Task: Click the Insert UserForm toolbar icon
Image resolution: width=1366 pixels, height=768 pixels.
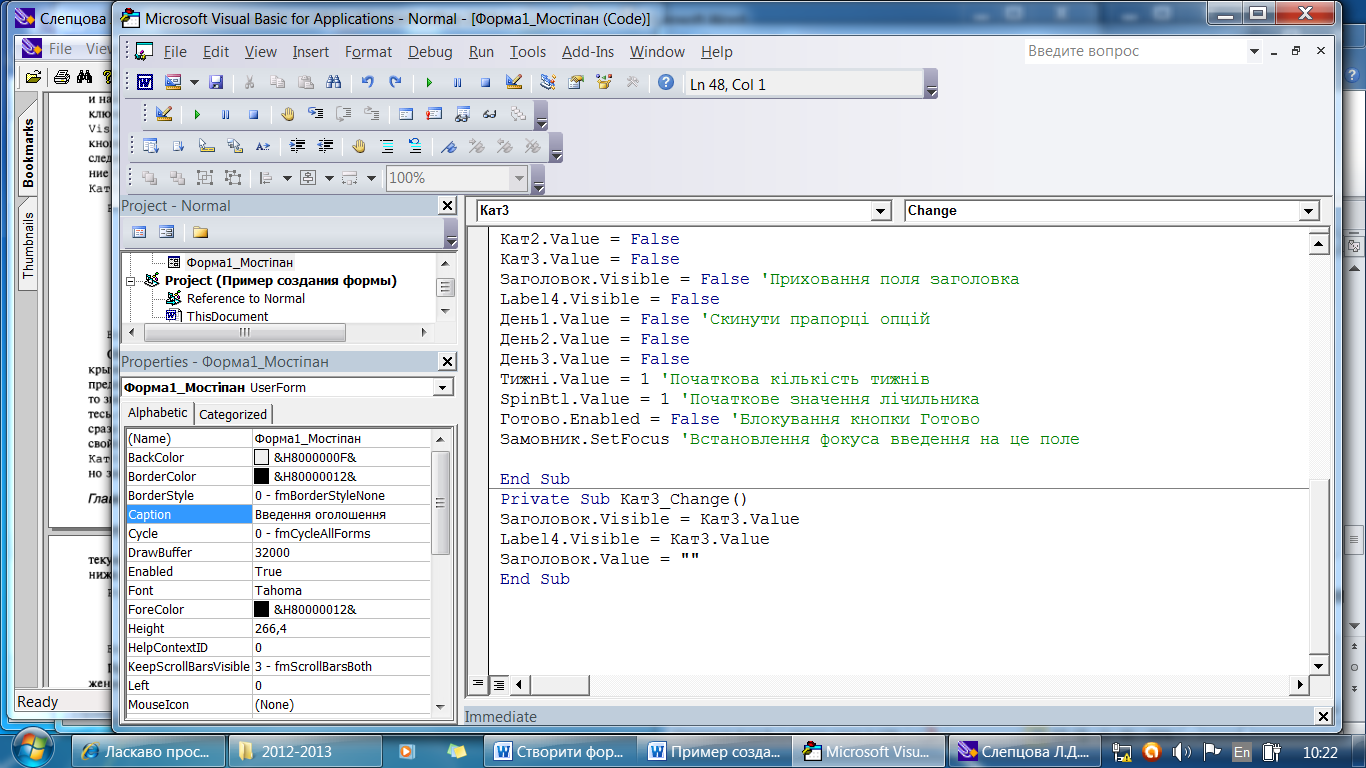Action: 173,83
